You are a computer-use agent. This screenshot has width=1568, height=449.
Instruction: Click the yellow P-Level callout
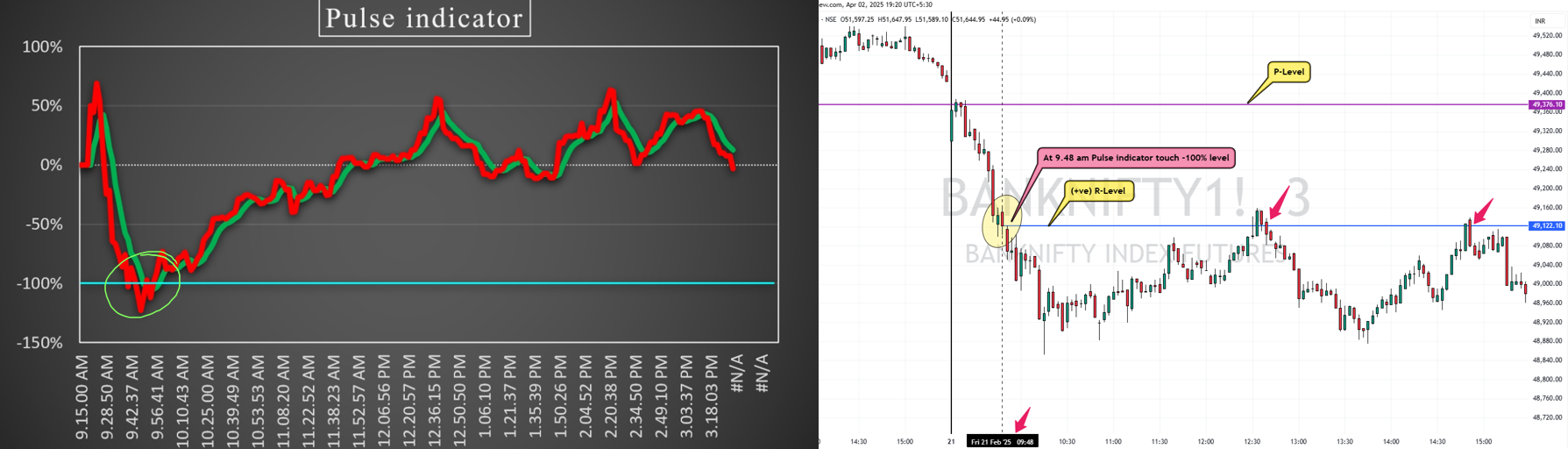1288,72
